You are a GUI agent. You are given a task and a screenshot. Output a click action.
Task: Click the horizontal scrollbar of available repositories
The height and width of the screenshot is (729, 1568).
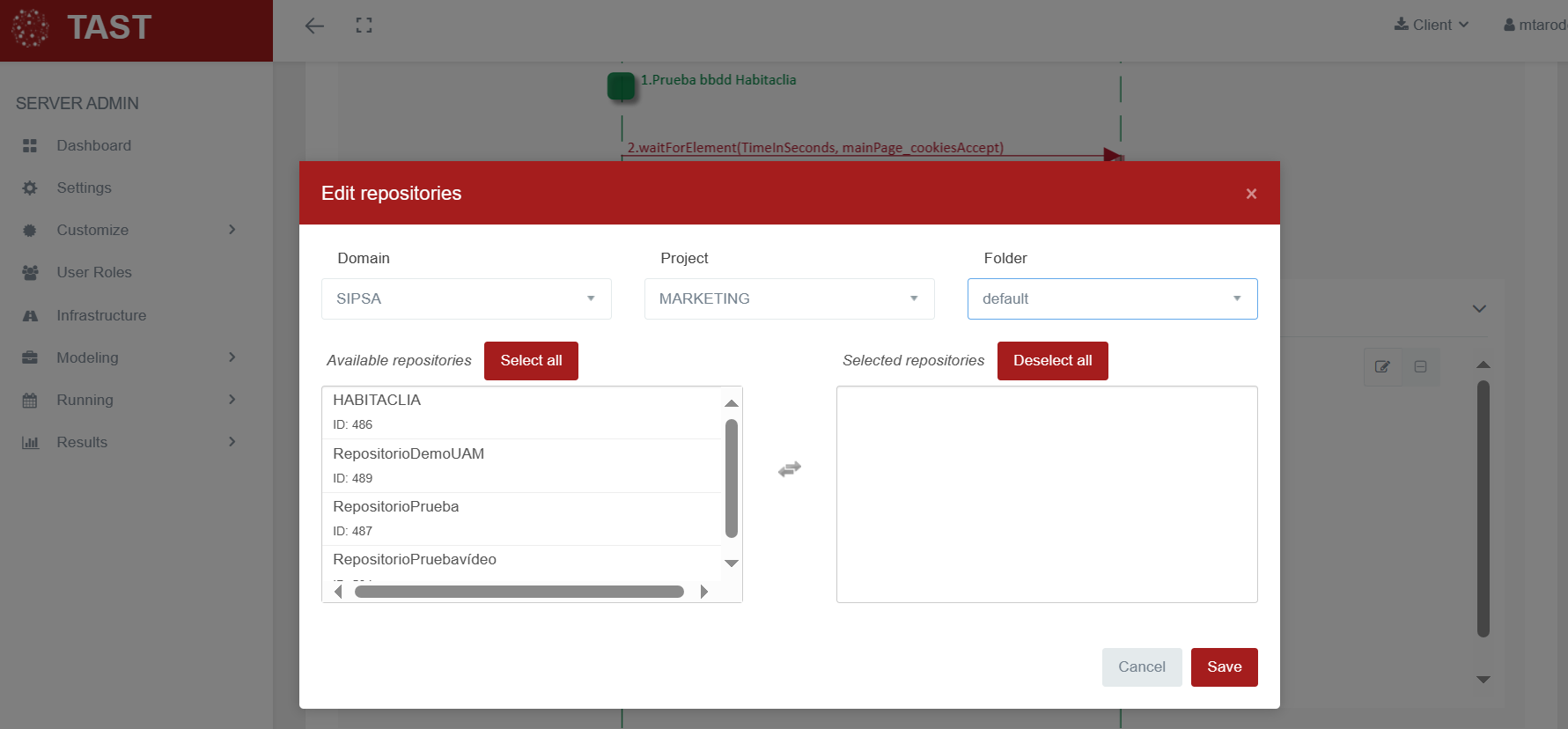pos(519,592)
